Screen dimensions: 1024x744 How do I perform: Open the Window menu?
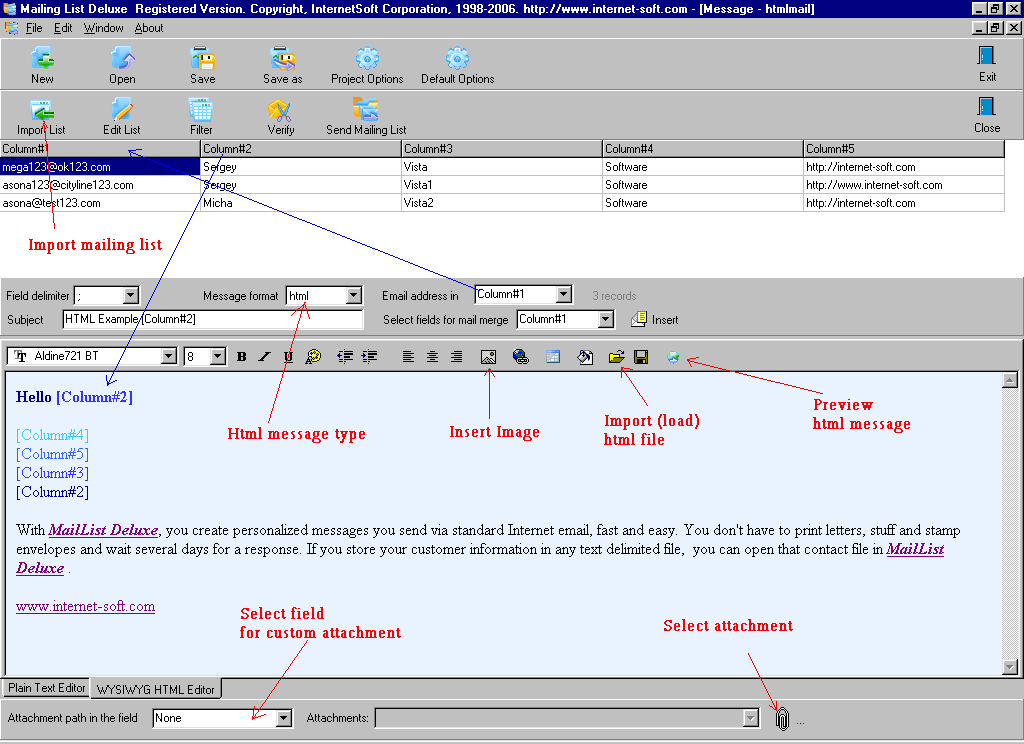point(103,28)
